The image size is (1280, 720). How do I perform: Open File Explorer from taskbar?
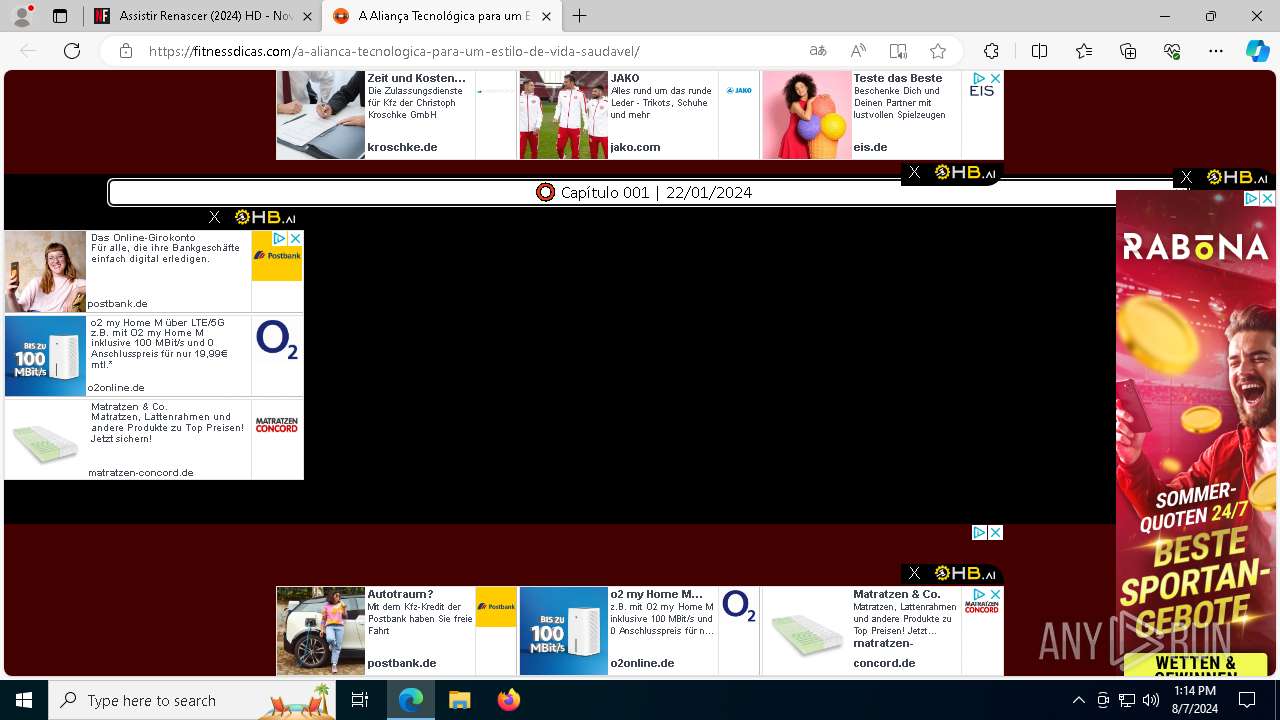tap(459, 700)
